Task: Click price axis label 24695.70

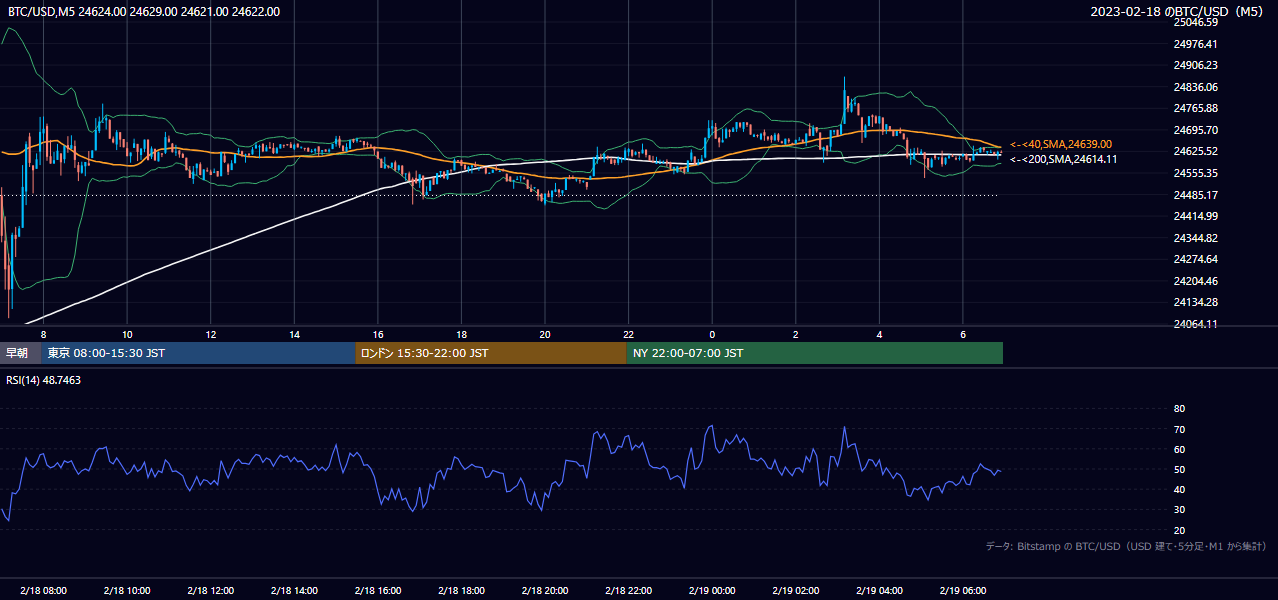Action: coord(1196,130)
